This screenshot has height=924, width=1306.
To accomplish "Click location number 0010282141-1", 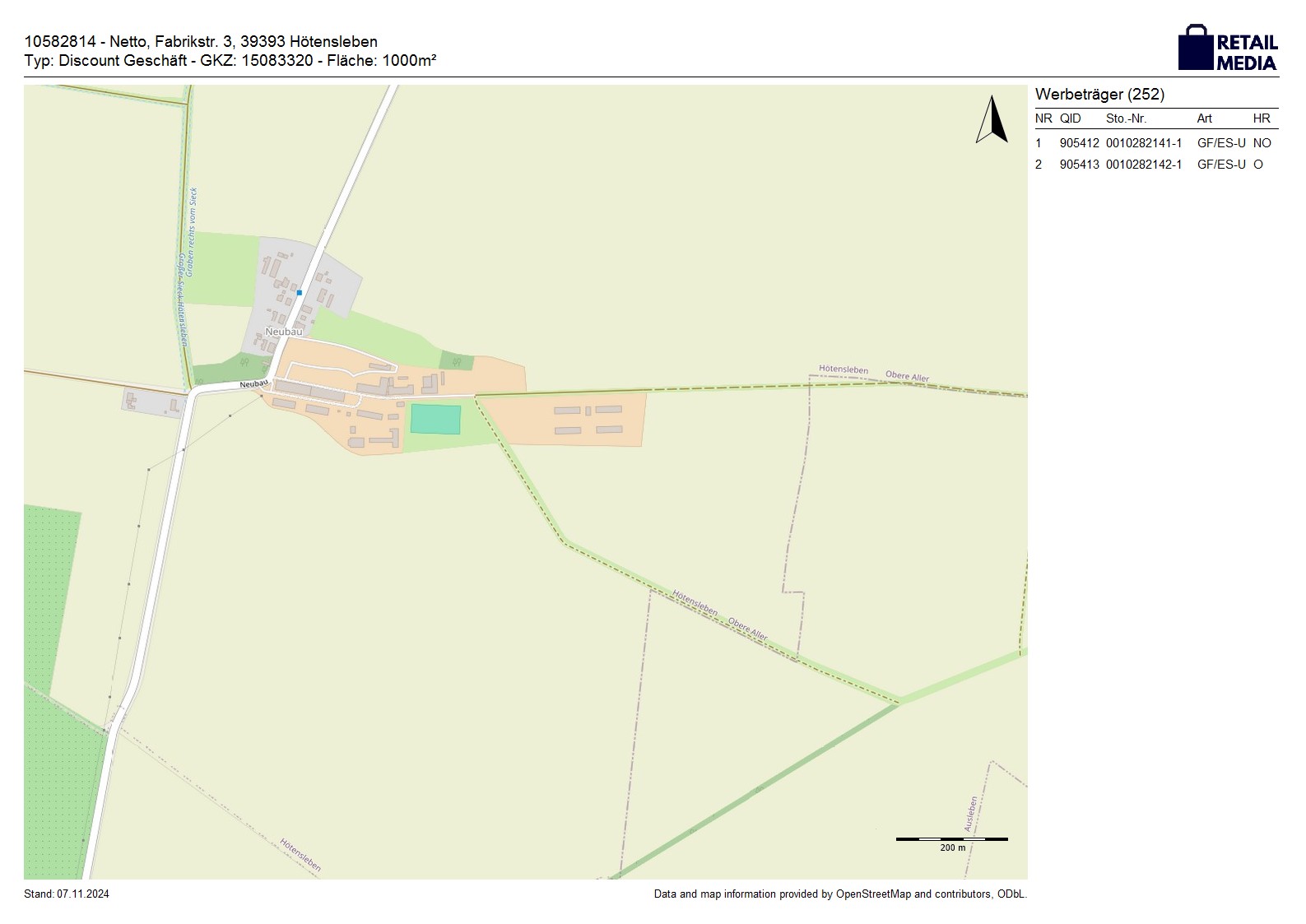I will [1143, 143].
